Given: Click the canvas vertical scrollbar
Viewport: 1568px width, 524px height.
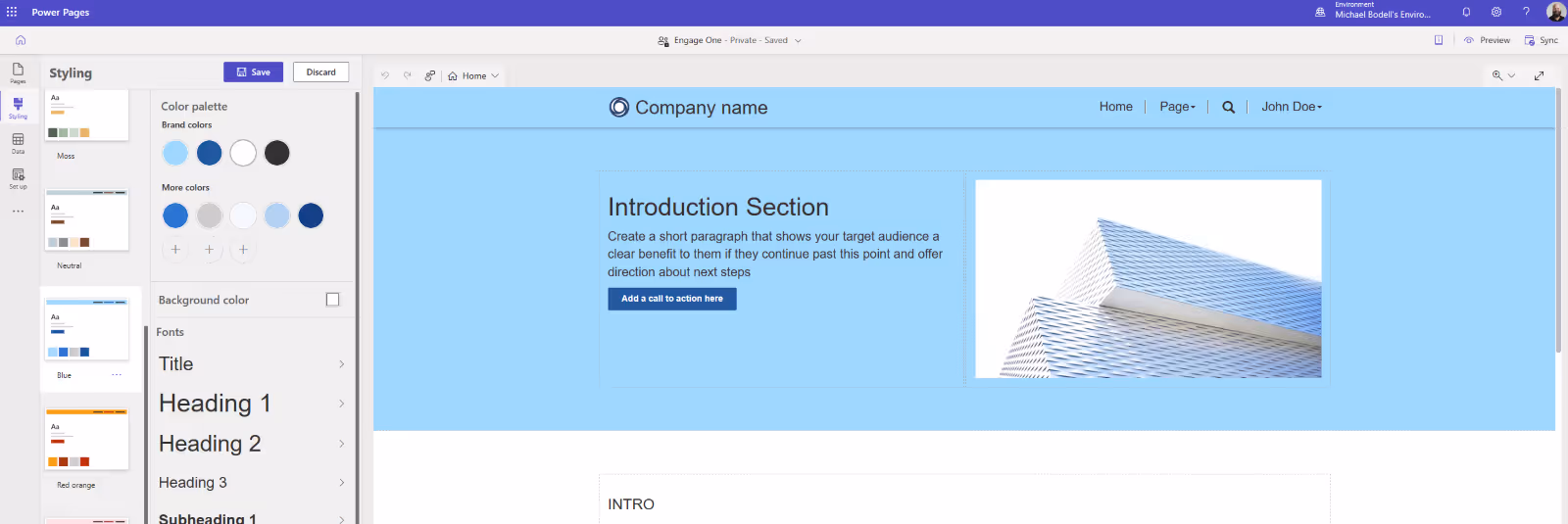Looking at the screenshot, I should click(1559, 220).
